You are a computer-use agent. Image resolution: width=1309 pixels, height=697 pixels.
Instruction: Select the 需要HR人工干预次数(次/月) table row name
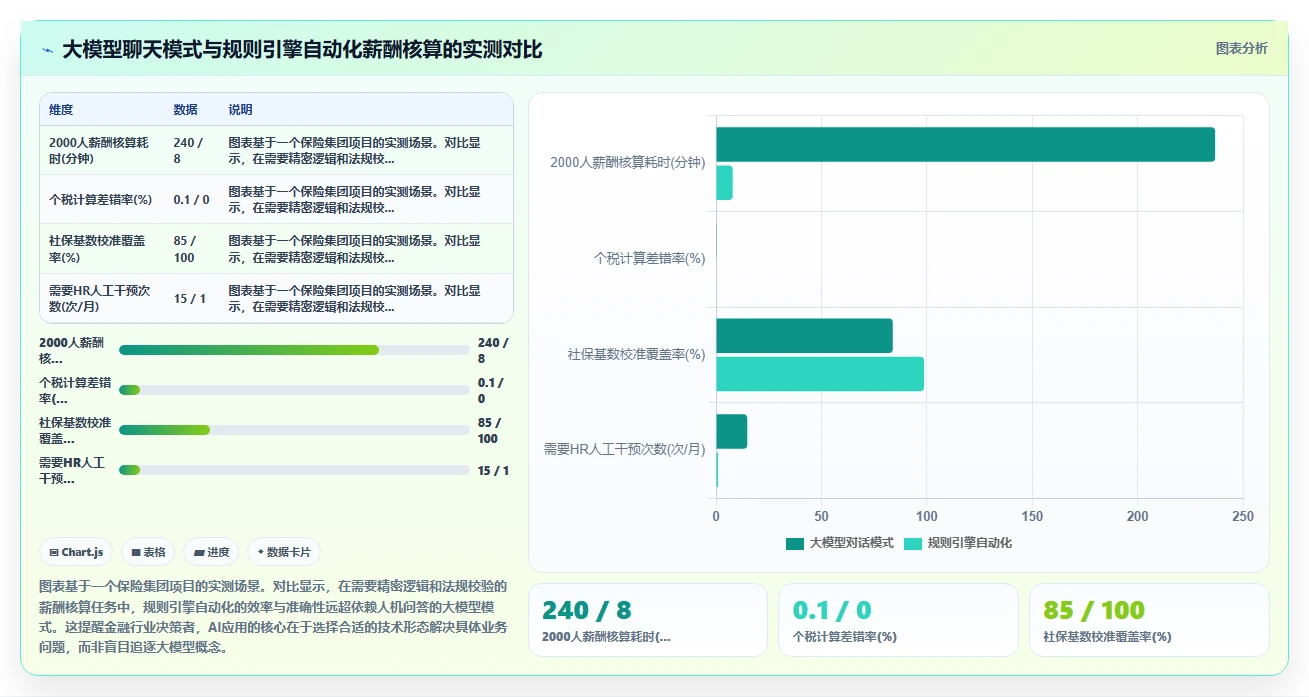[x=100, y=298]
